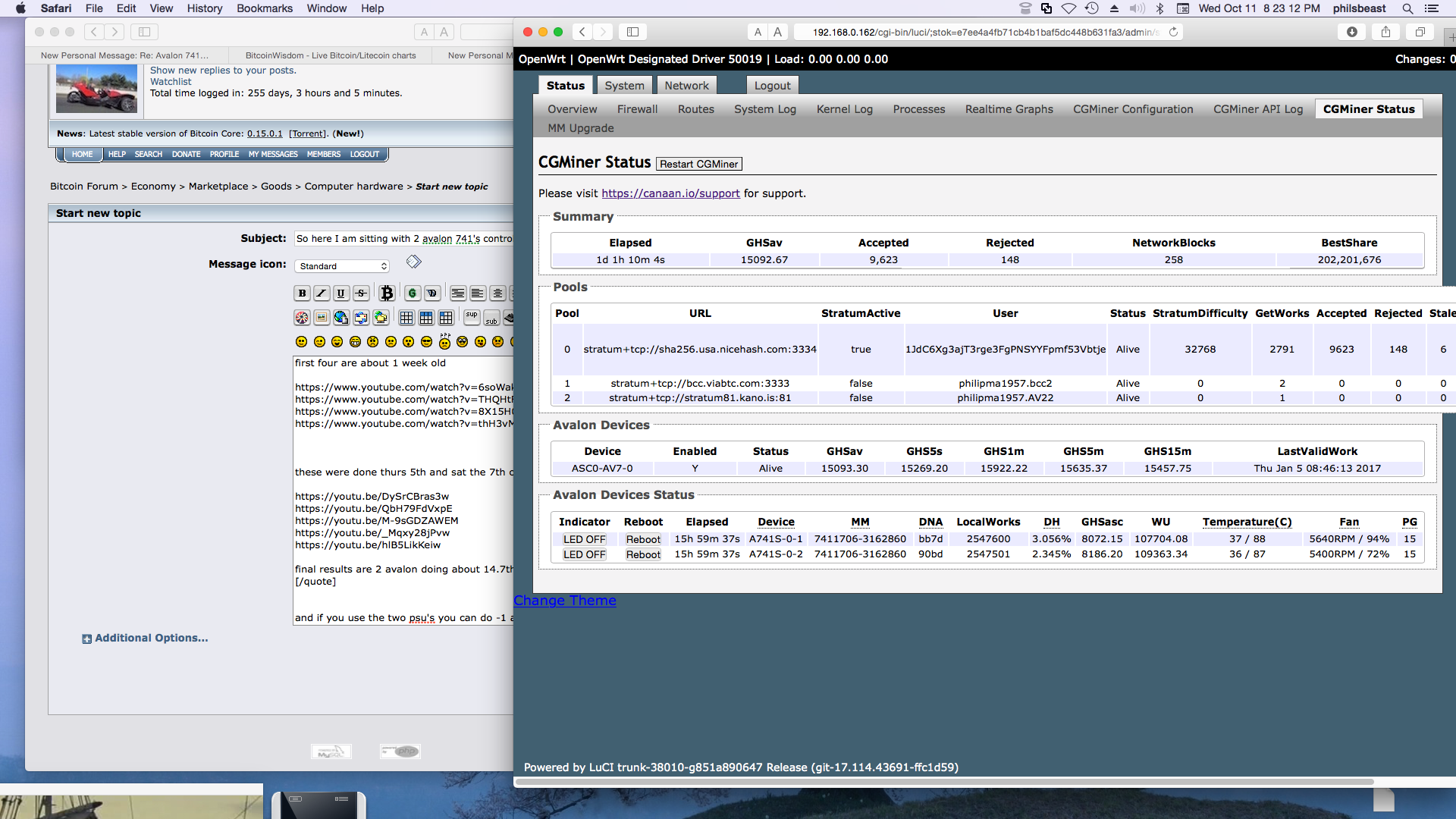Screen dimensions: 1456x819
Task: Toggle LED OFF for A741S-0-2
Action: pos(584,554)
